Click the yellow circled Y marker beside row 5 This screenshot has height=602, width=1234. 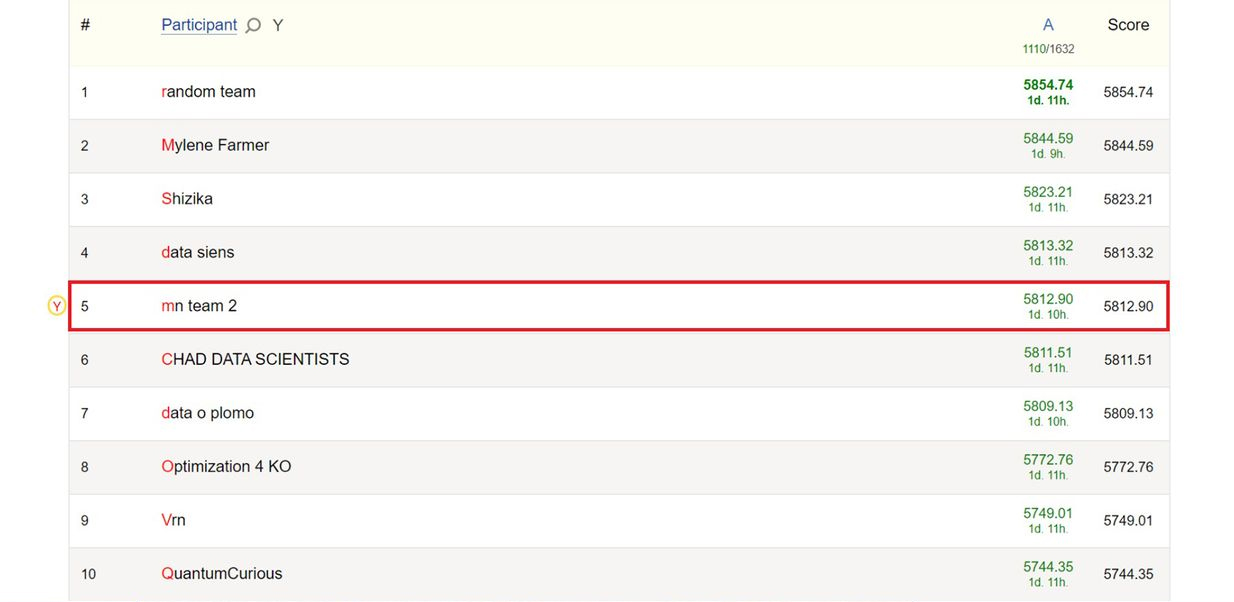pos(57,306)
